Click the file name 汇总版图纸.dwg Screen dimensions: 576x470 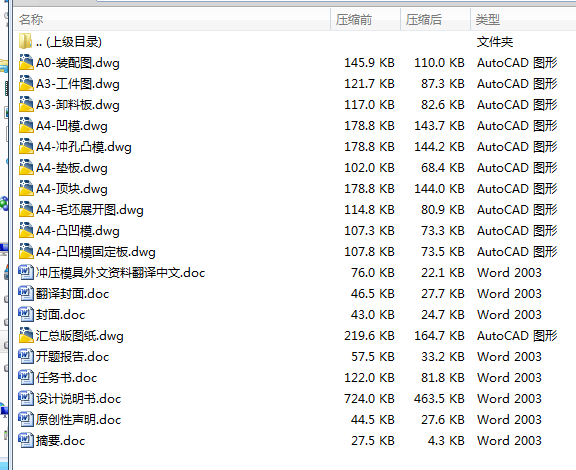80,335
